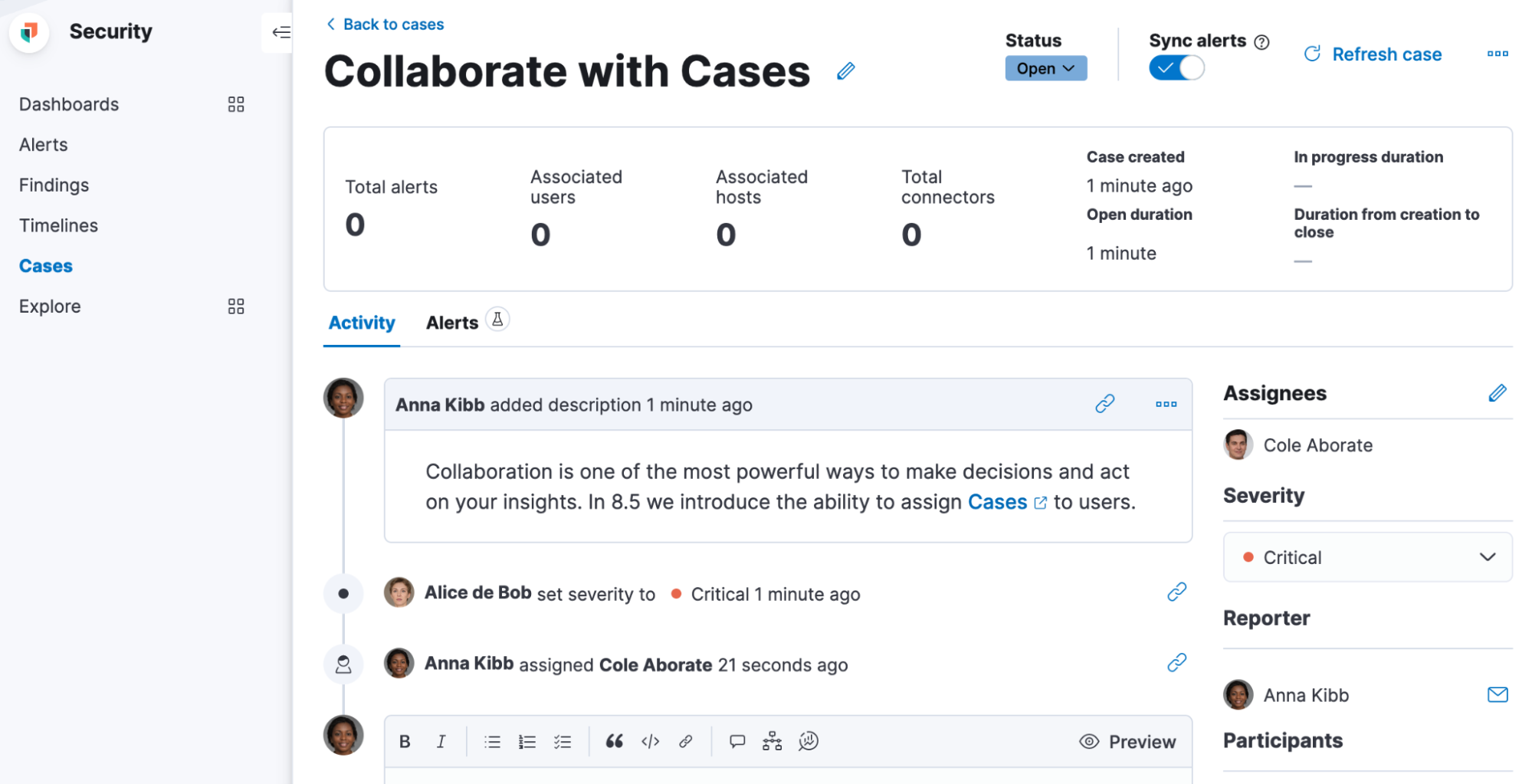The image size is (1532, 784).
Task: Switch to the Alerts tab
Action: pyautogui.click(x=451, y=322)
